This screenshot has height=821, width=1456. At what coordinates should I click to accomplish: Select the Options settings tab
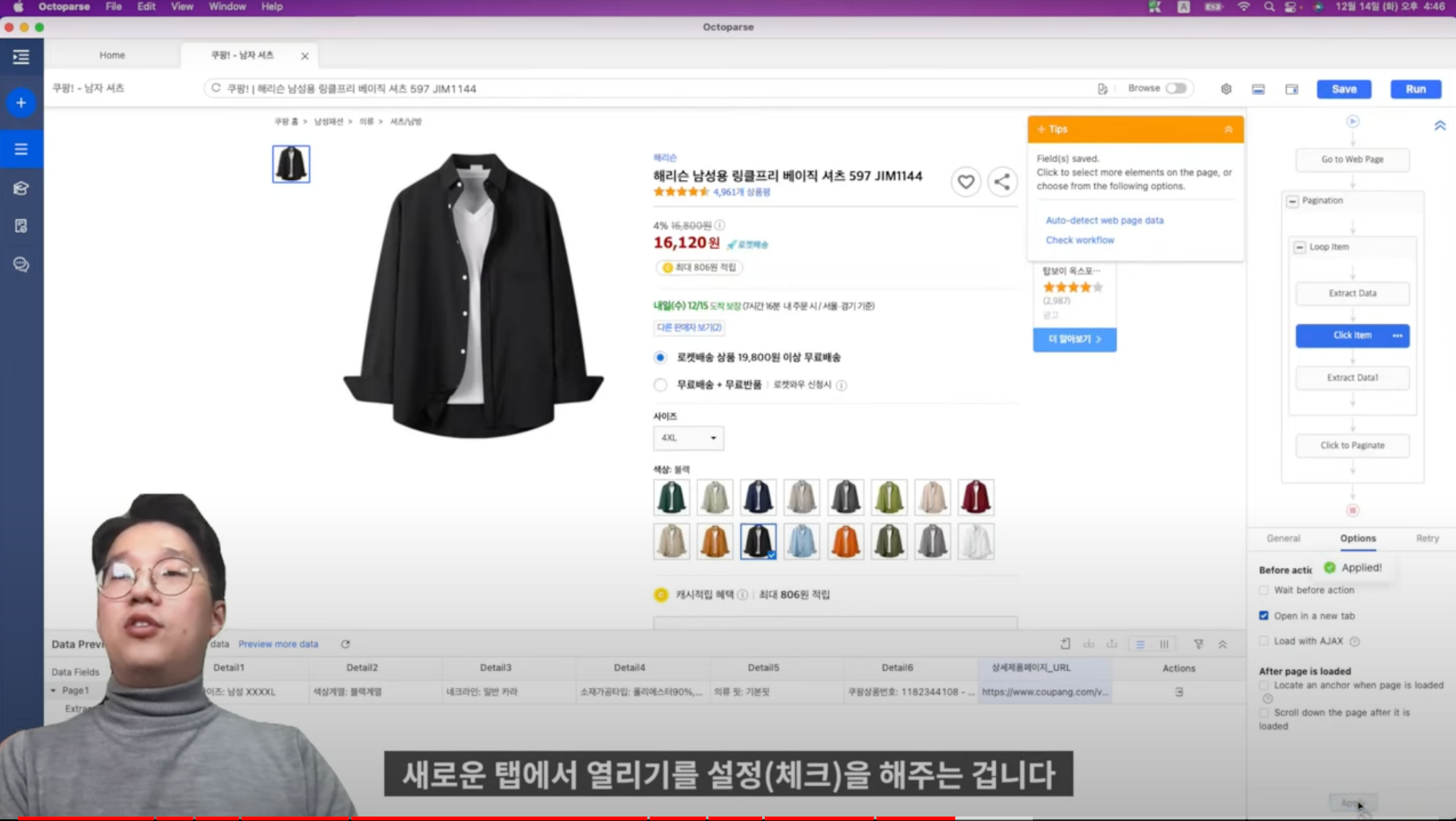click(1358, 538)
